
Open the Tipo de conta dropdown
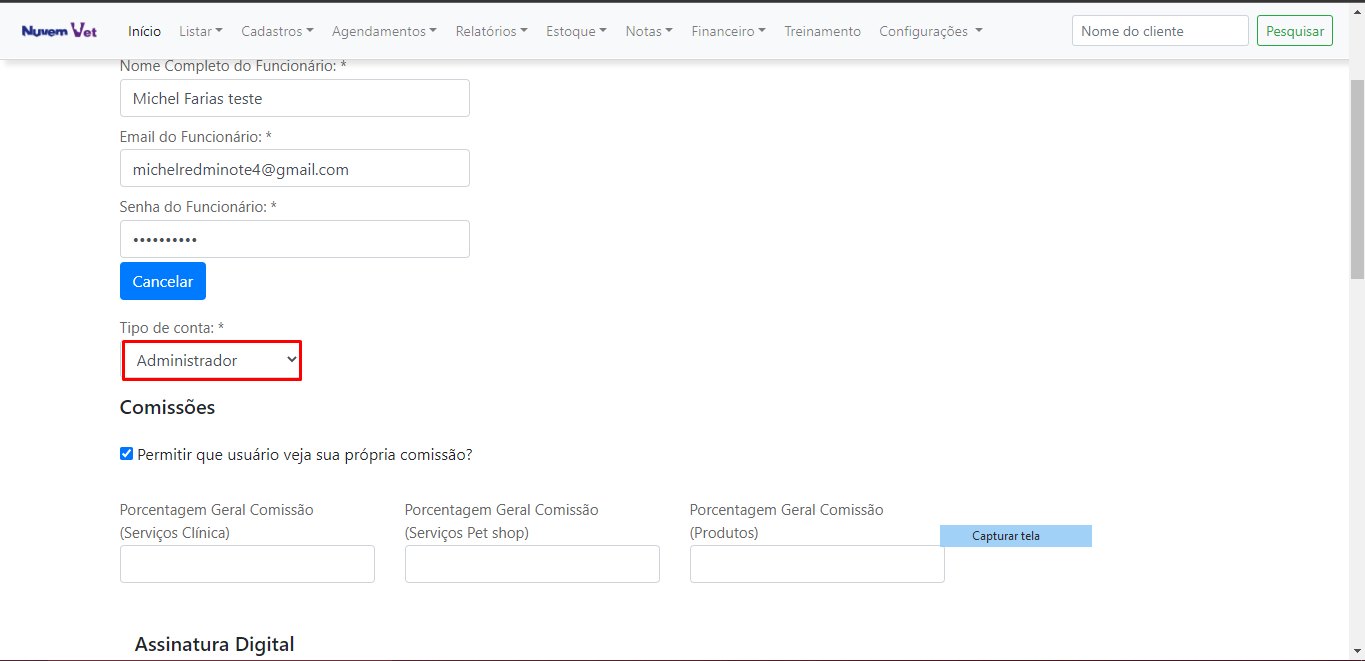[212, 360]
